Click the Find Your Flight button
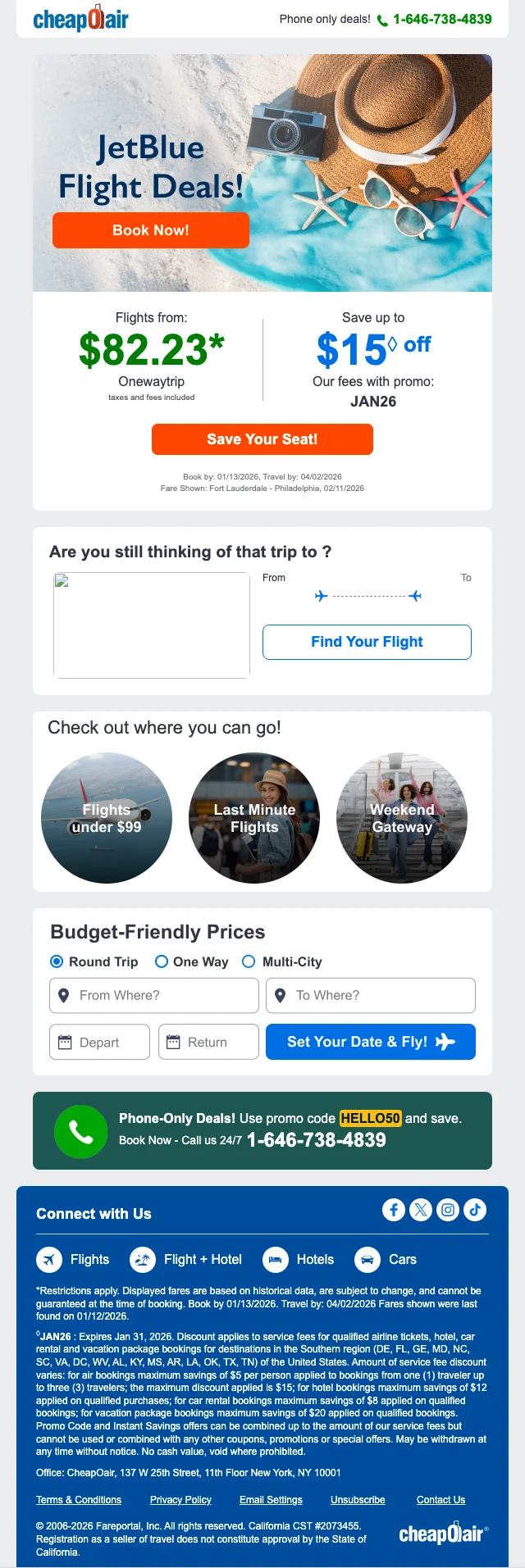Viewport: 525px width, 1568px height. pyautogui.click(x=367, y=642)
